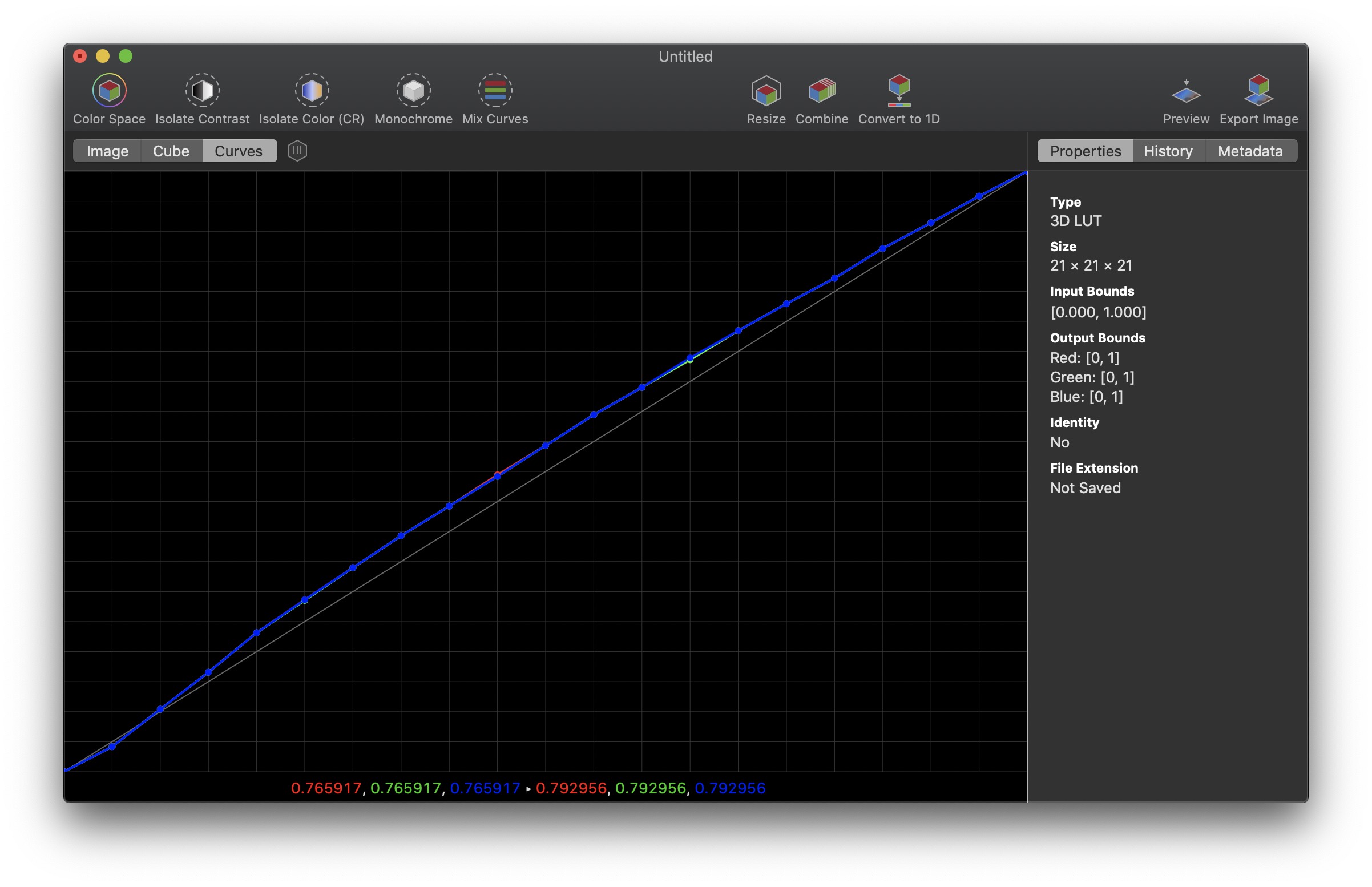Close the Untitled window
The image size is (1372, 887).
80,56
